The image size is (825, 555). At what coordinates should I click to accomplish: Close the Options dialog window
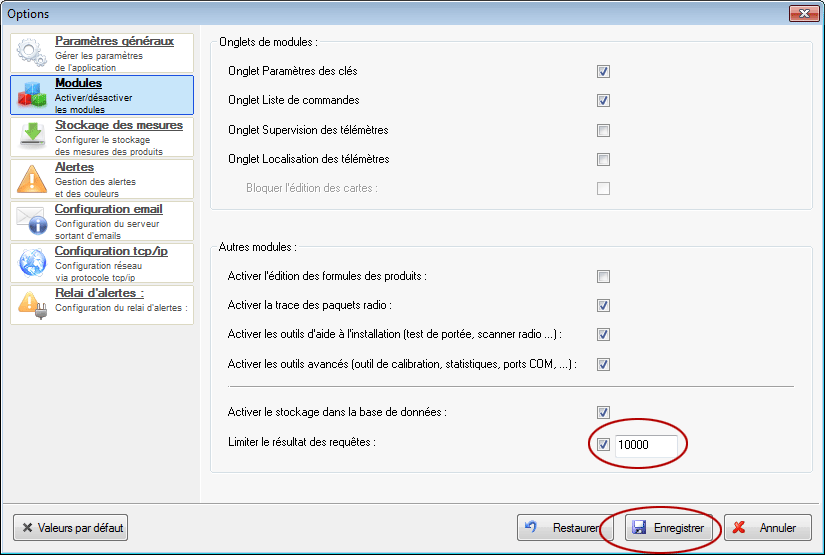point(804,13)
